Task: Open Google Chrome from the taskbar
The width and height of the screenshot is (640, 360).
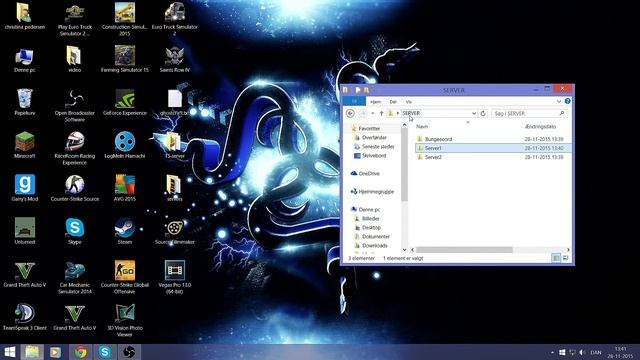Action: tap(80, 352)
